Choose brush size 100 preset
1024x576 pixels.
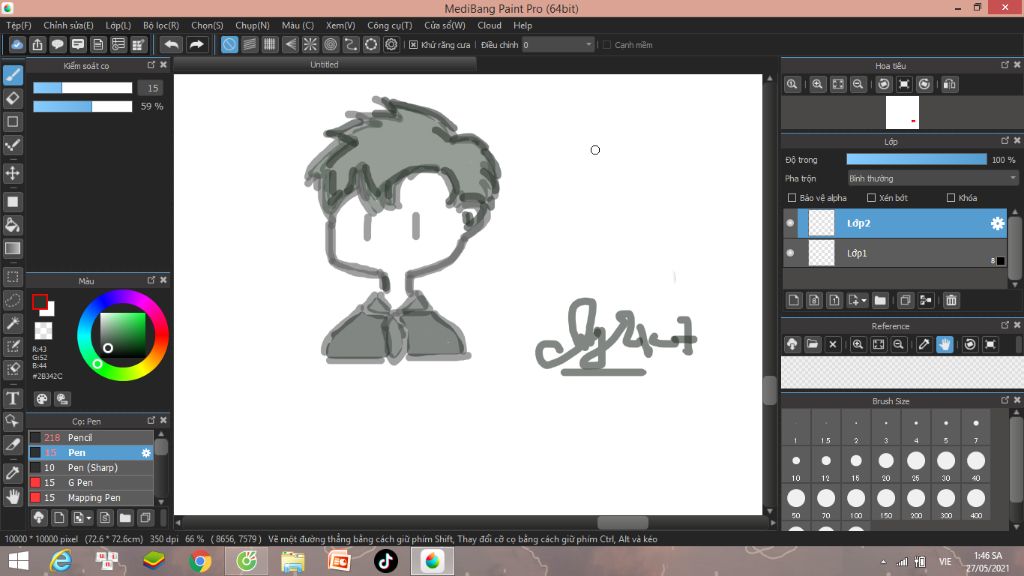[856, 501]
